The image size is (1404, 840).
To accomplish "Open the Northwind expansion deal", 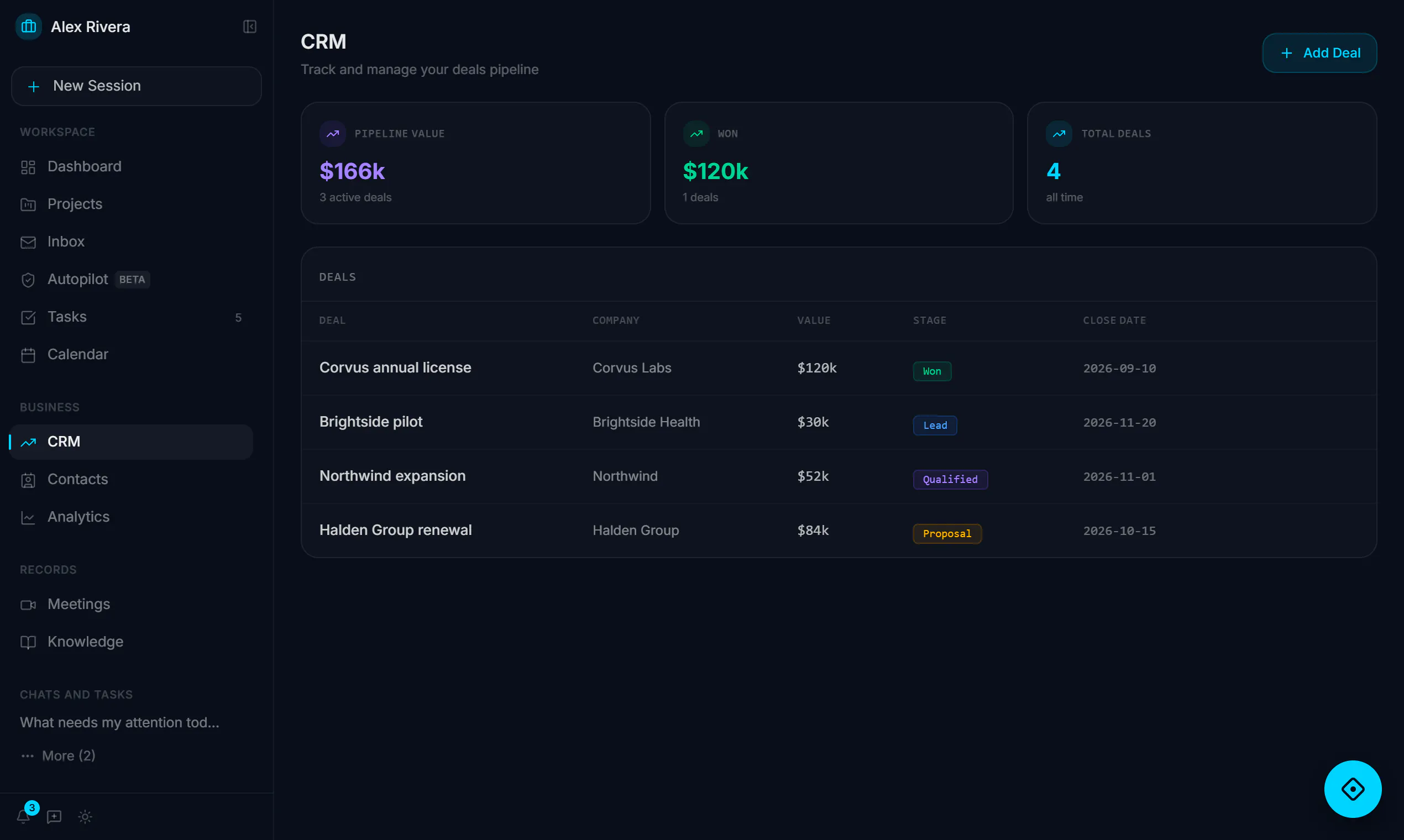I will tap(392, 475).
